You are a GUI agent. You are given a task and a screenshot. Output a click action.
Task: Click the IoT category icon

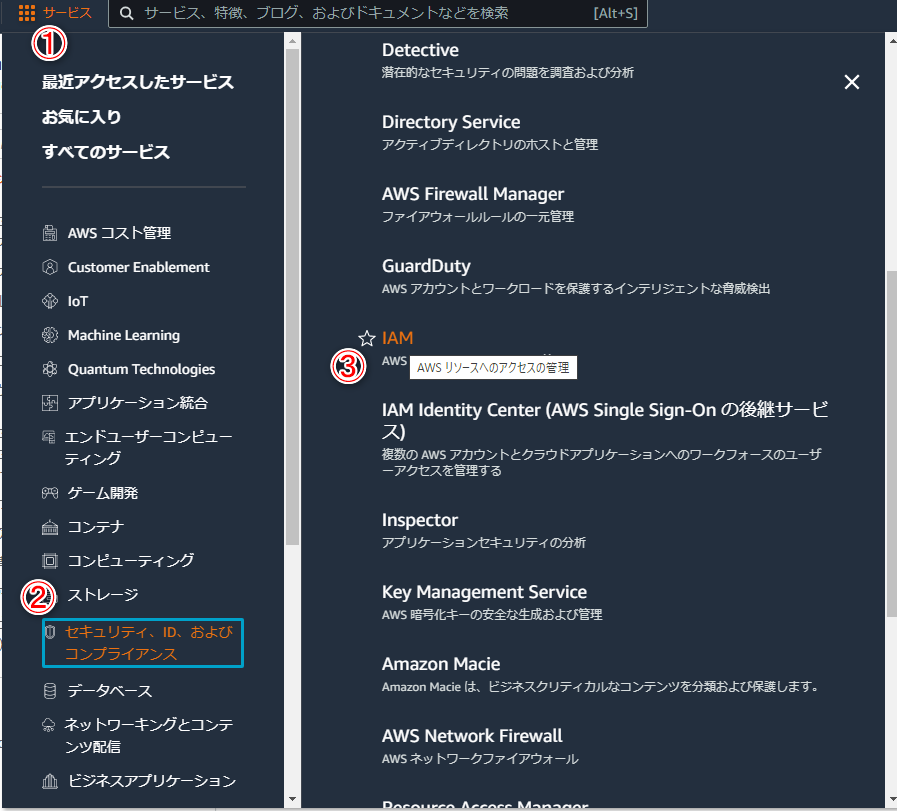50,301
